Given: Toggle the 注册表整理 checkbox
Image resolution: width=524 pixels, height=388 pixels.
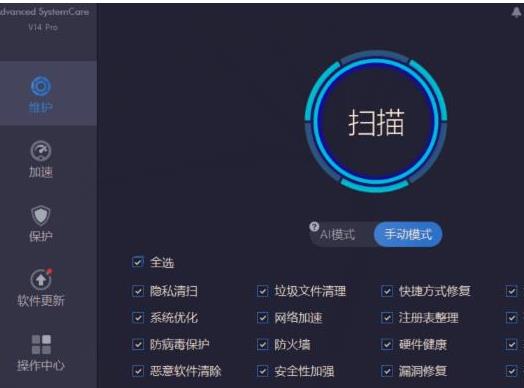Looking at the screenshot, I should pyautogui.click(x=387, y=317).
